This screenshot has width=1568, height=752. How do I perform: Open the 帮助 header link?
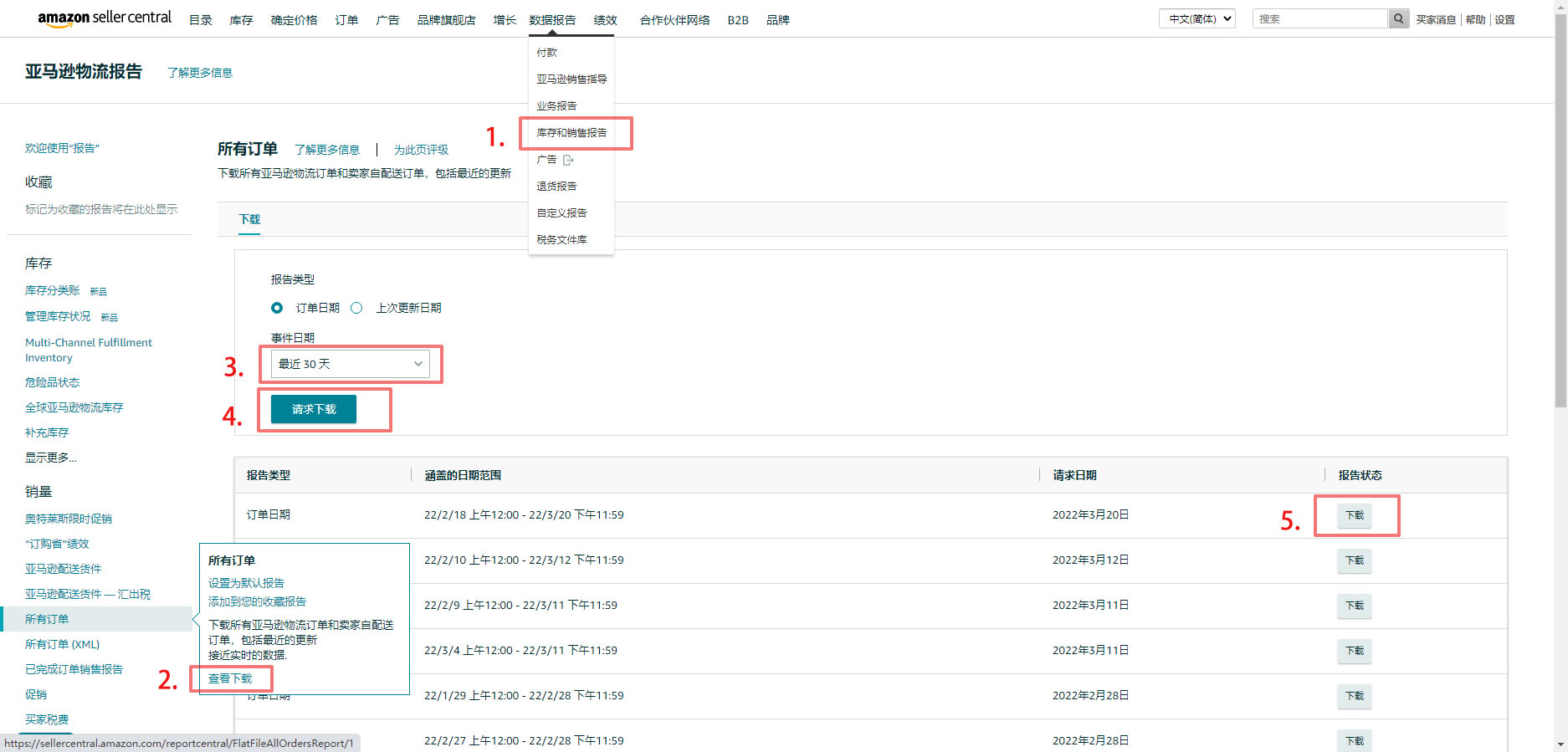(1475, 19)
